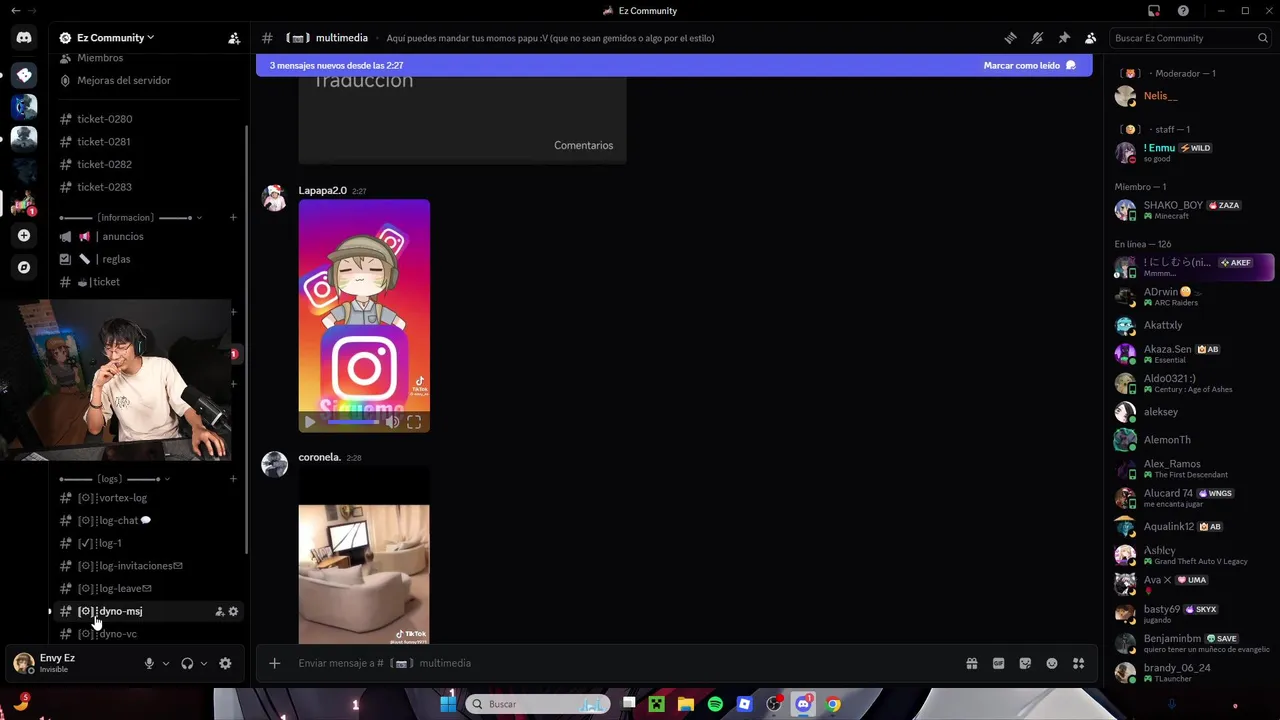
Task: Open the Threads icon in channel header
Action: 1010,38
